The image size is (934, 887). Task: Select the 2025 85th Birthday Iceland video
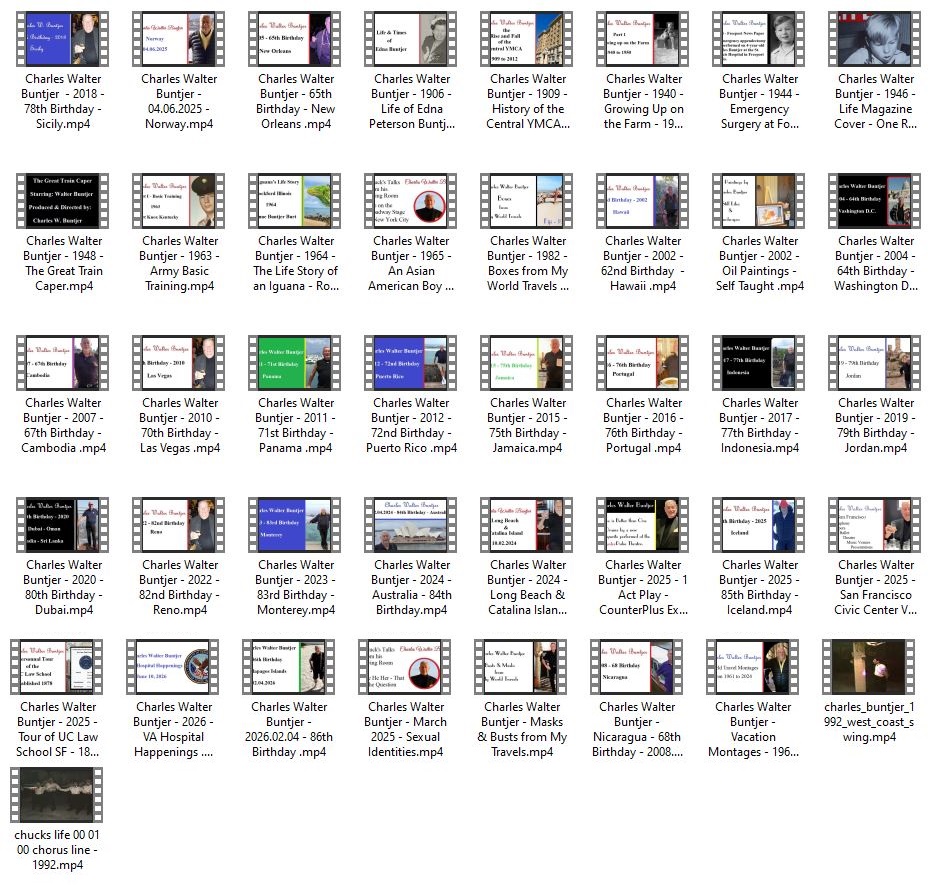pos(759,525)
